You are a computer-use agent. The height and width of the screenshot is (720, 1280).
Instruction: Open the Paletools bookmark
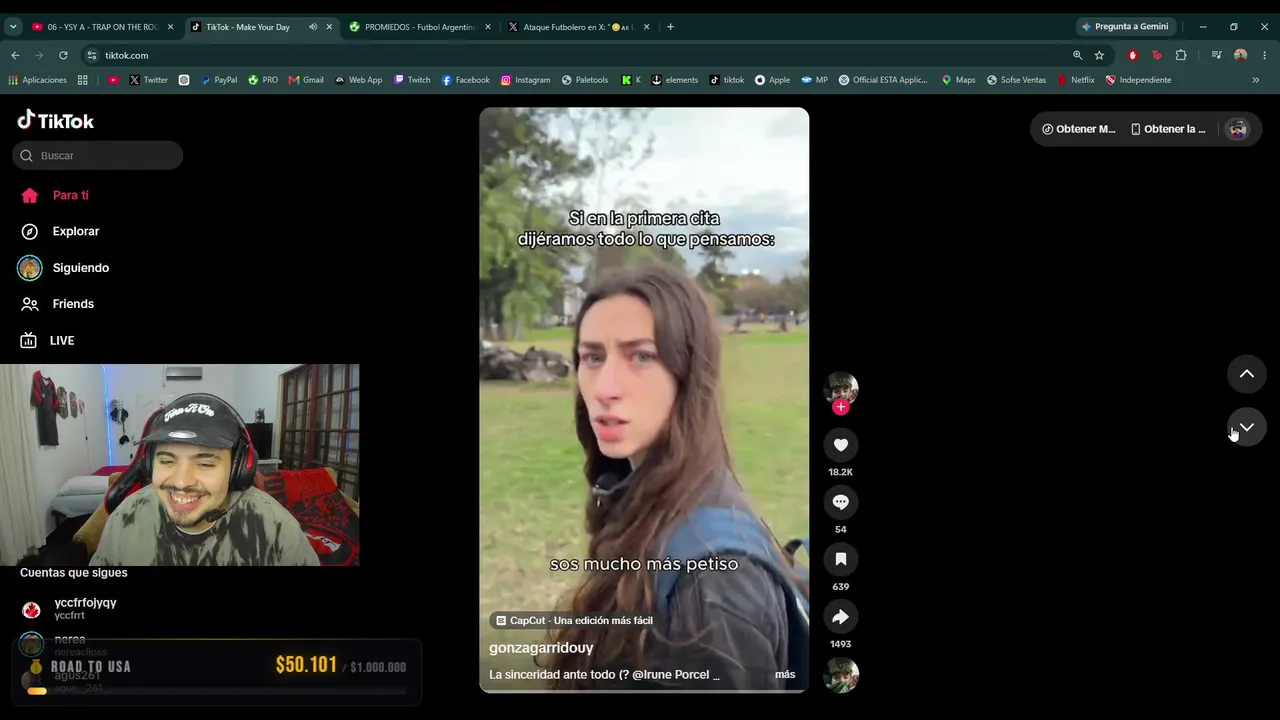pyautogui.click(x=584, y=80)
